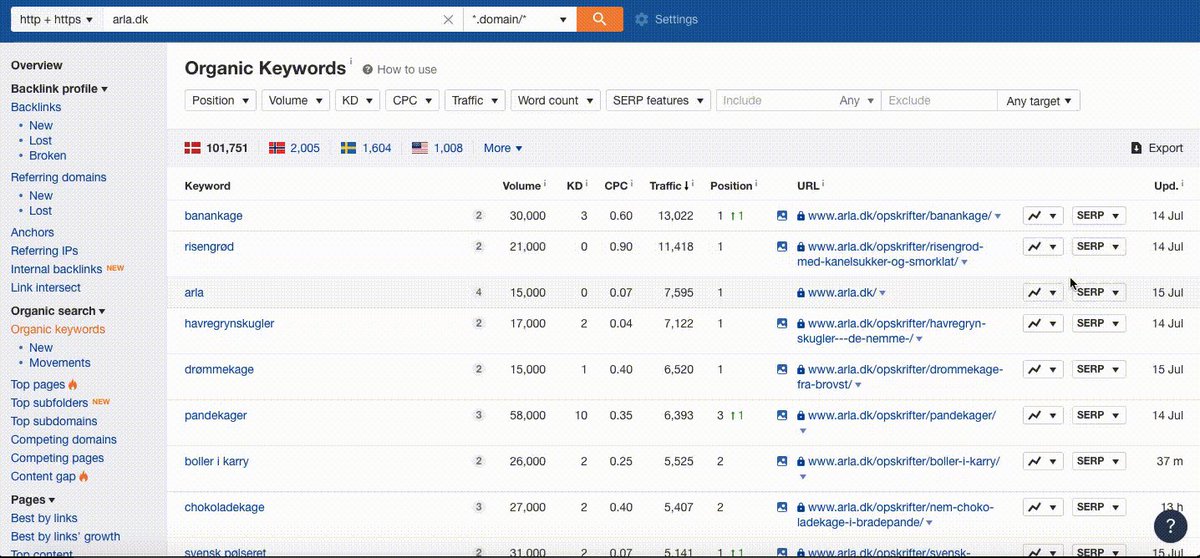
Task: Open Broken under Backlinks
Action: [x=48, y=156]
